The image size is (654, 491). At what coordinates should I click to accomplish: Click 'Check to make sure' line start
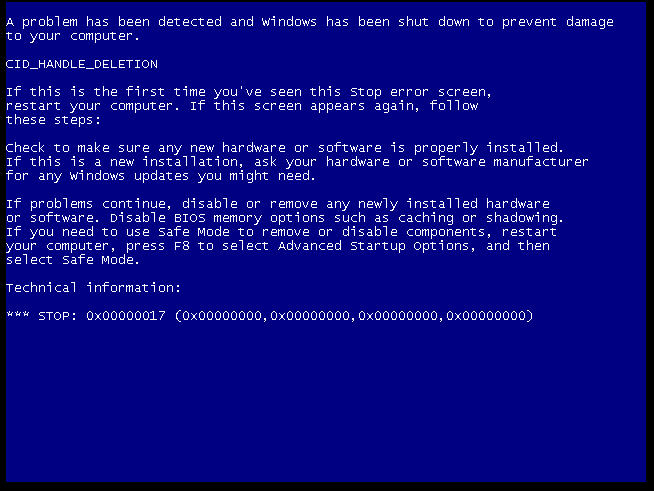point(78,148)
